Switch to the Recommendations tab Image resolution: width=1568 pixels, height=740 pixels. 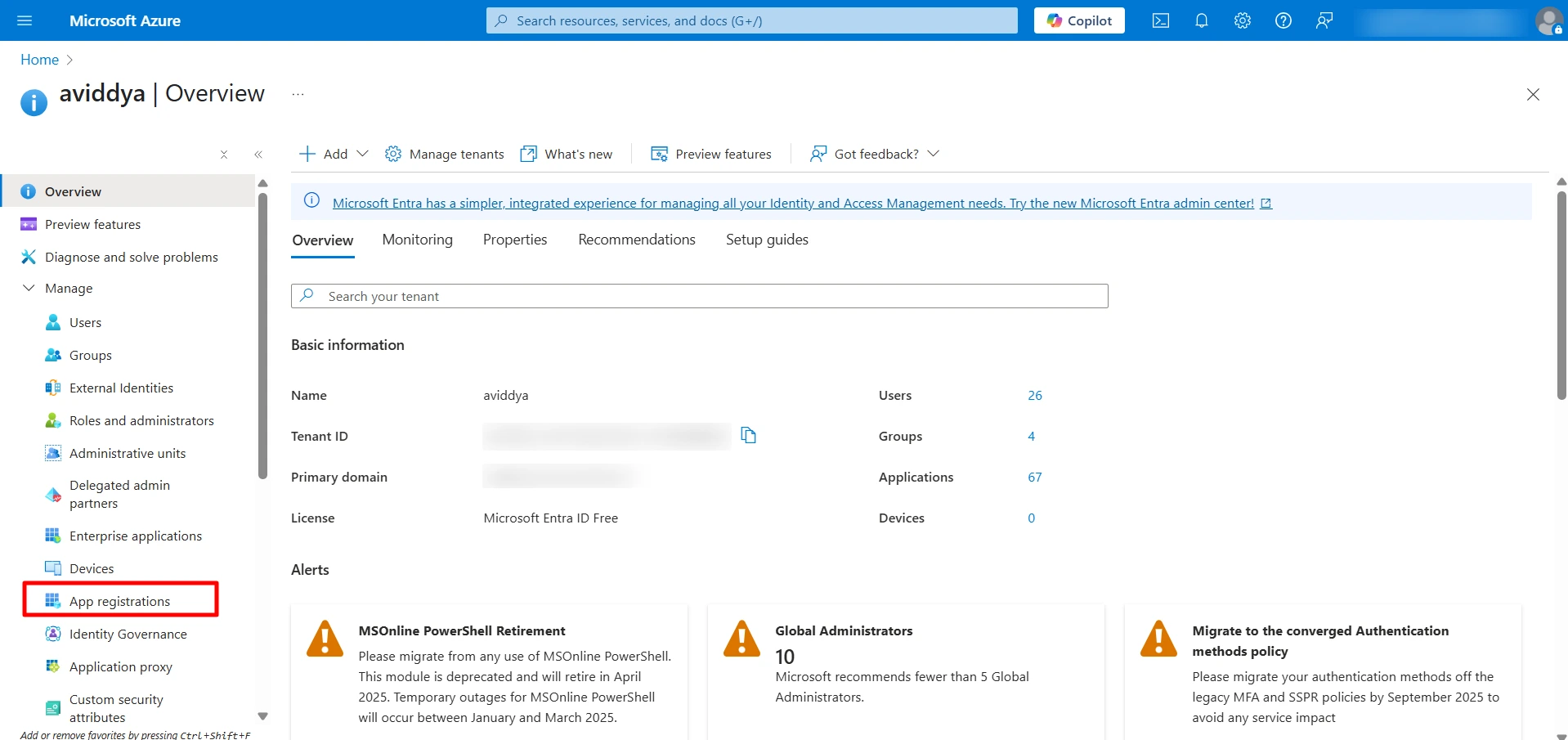click(637, 240)
